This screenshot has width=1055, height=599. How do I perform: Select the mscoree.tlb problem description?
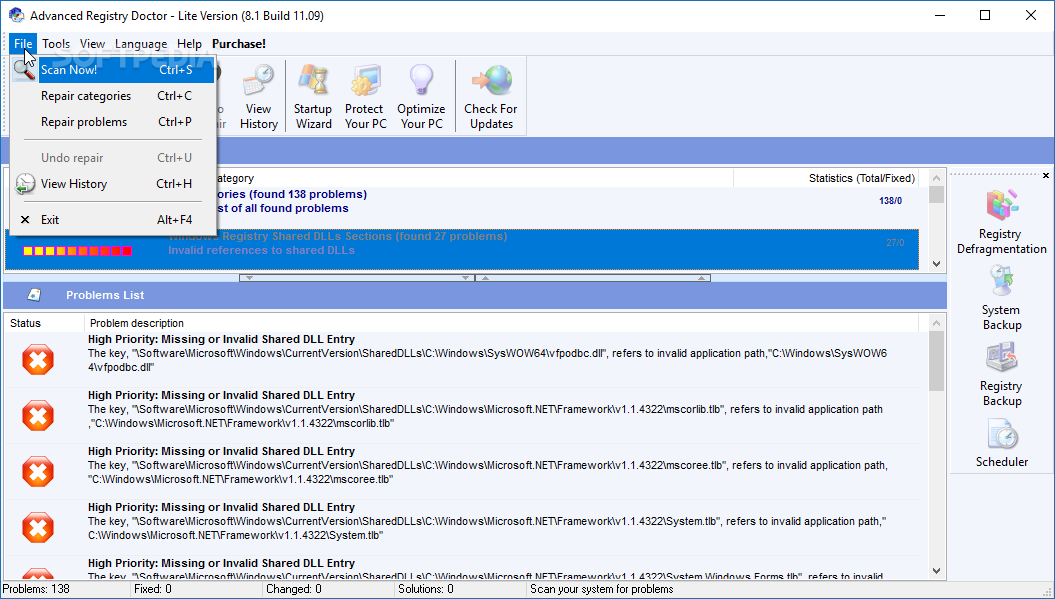pyautogui.click(x=488, y=465)
